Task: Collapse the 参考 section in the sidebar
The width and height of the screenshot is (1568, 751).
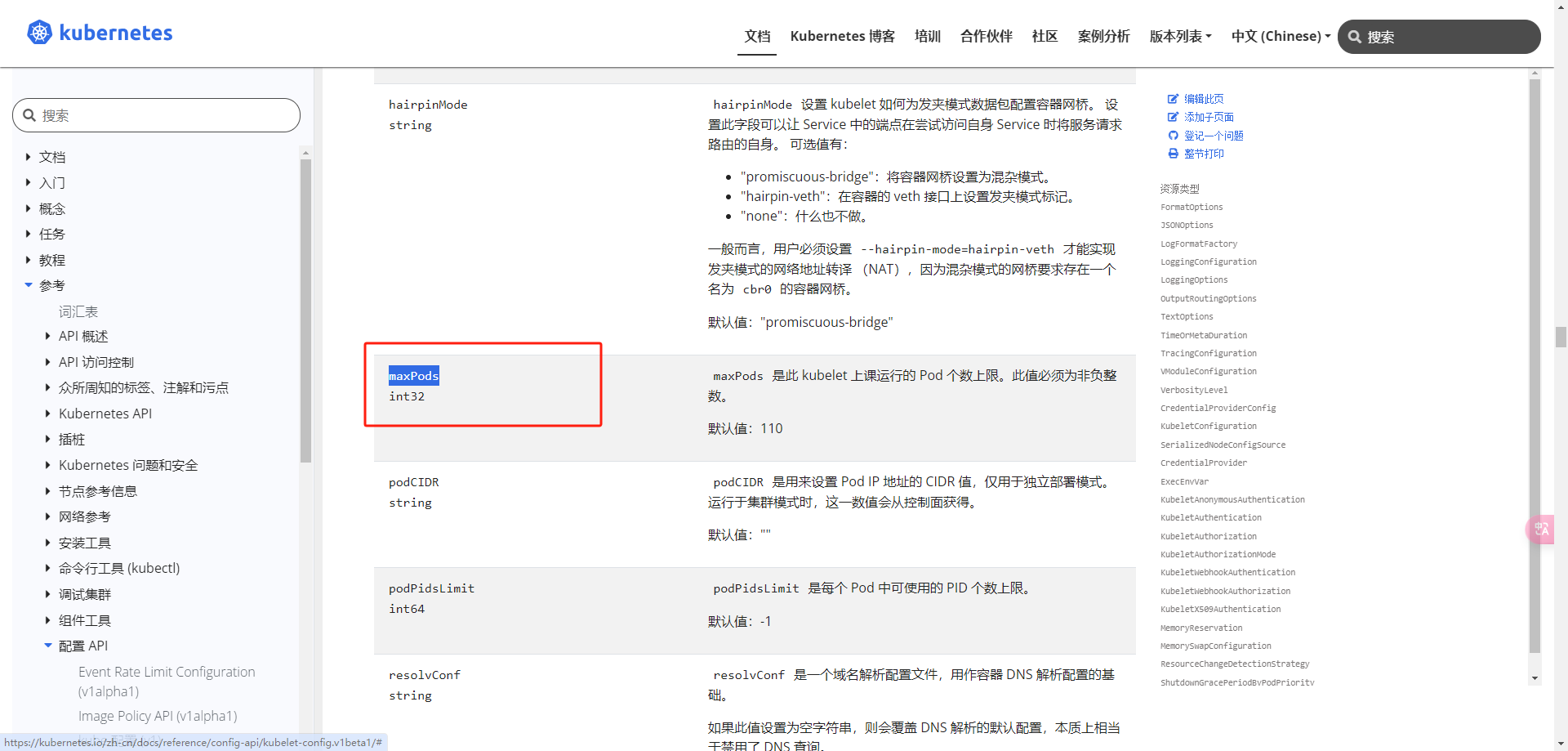Action: pyautogui.click(x=29, y=285)
